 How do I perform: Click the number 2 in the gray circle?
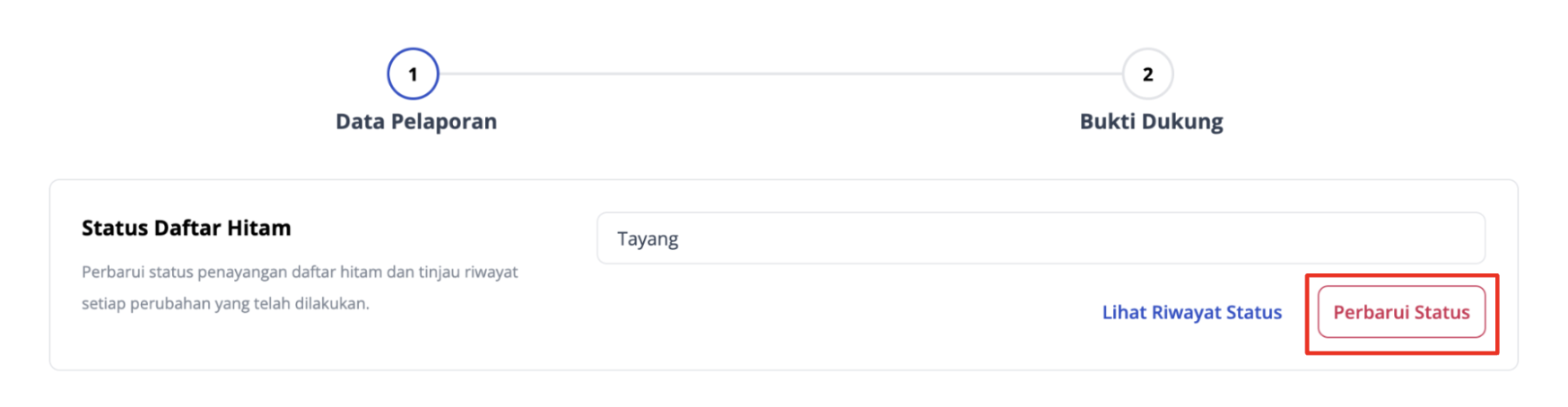[x=1147, y=74]
